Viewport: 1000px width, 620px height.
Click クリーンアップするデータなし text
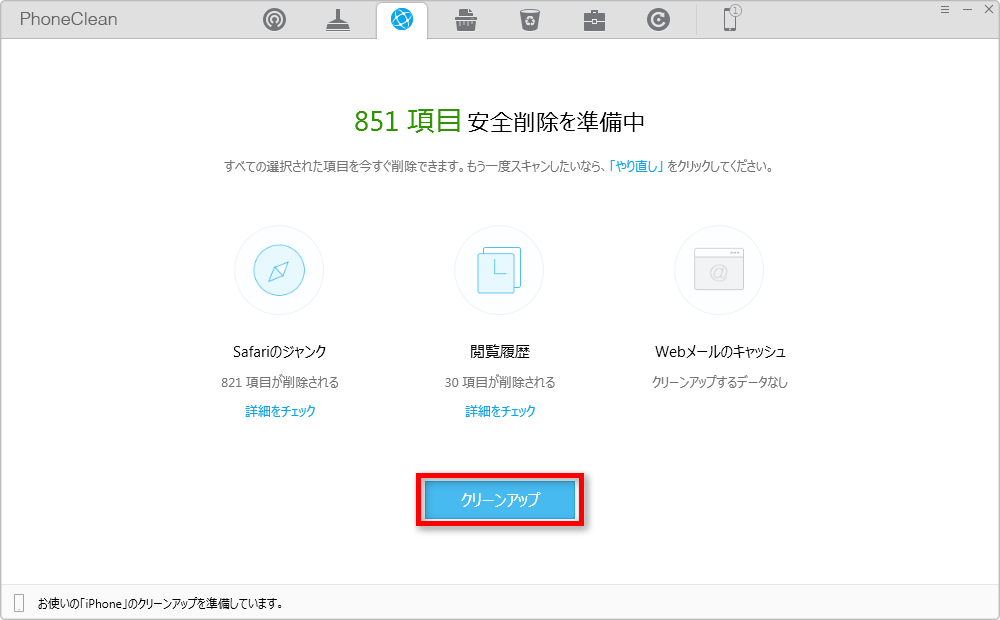point(720,382)
